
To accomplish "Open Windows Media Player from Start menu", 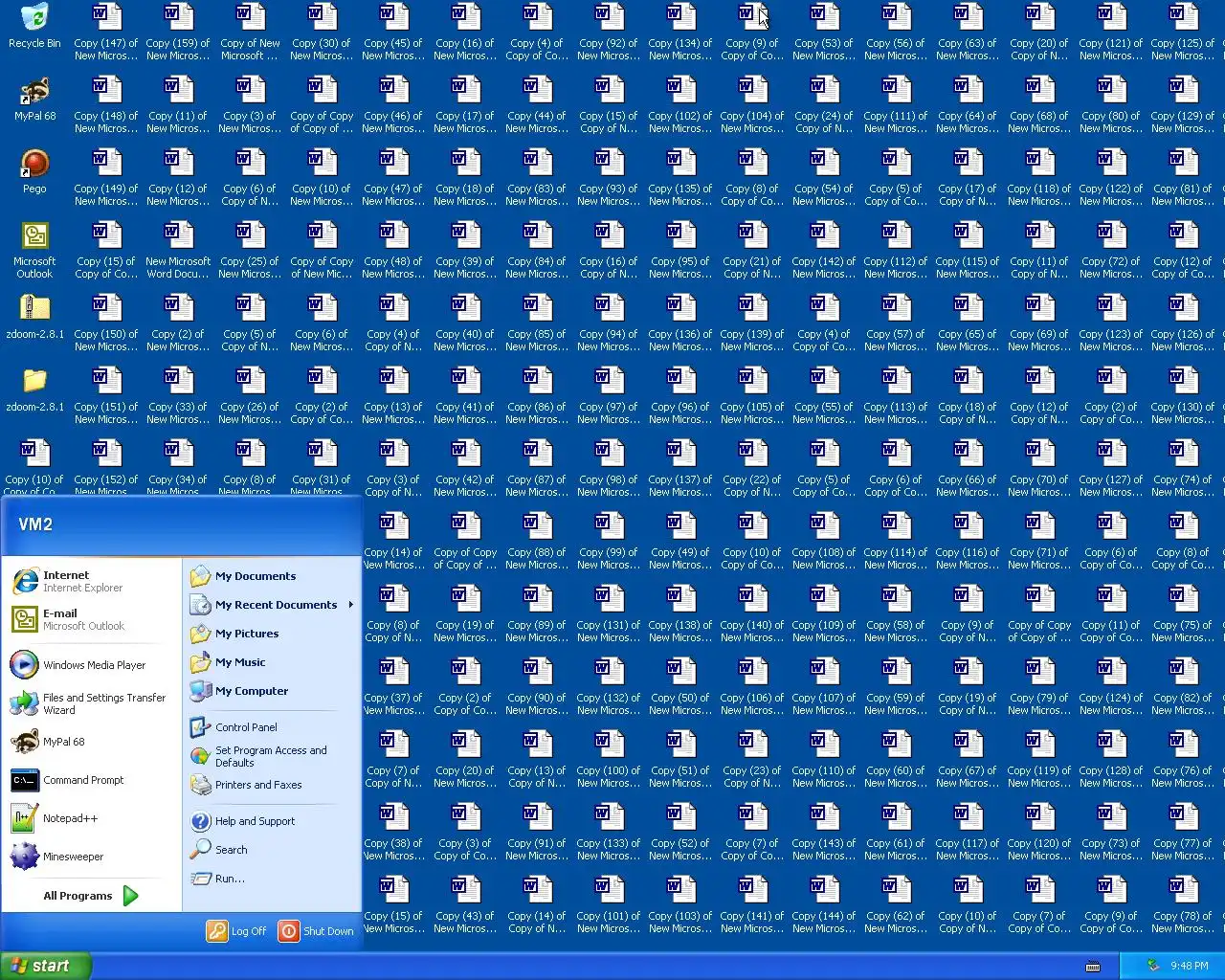I will (x=92, y=665).
